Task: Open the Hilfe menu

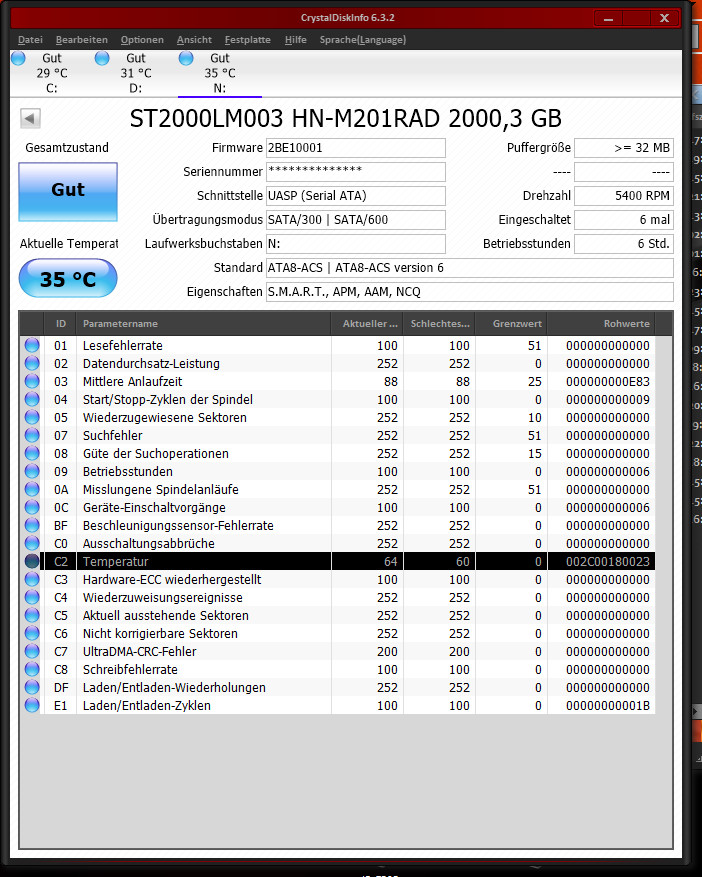Action: [x=295, y=40]
